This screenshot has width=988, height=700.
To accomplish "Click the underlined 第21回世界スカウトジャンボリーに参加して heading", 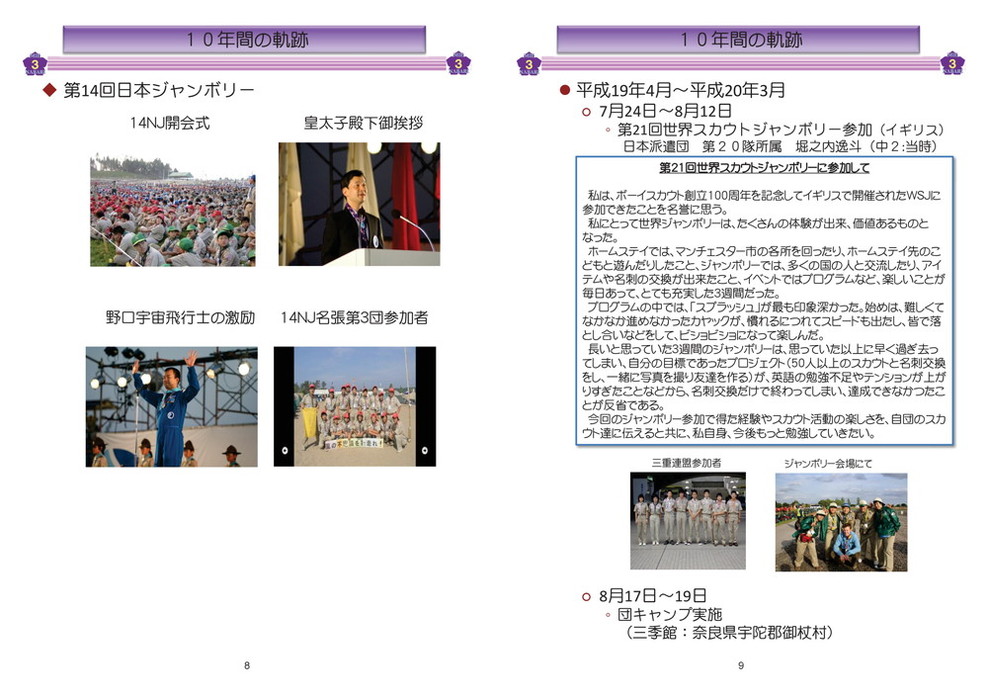I will [x=765, y=167].
